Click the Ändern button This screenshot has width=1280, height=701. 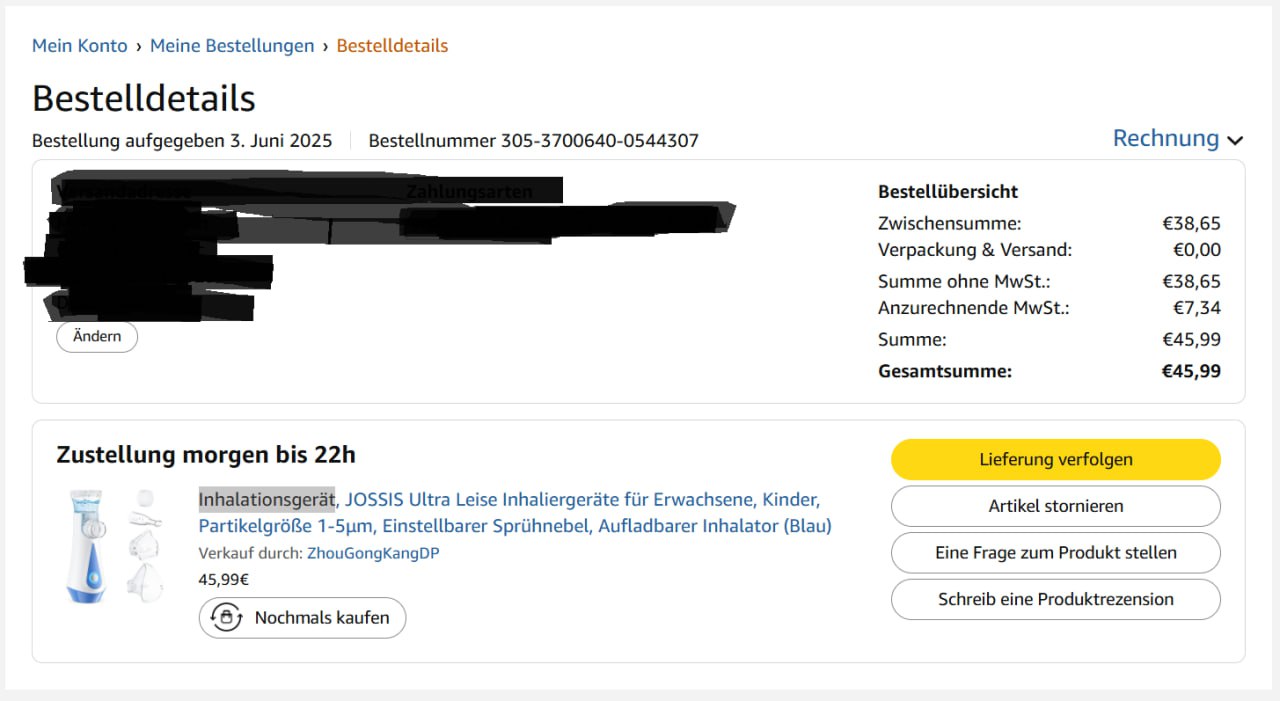click(97, 337)
